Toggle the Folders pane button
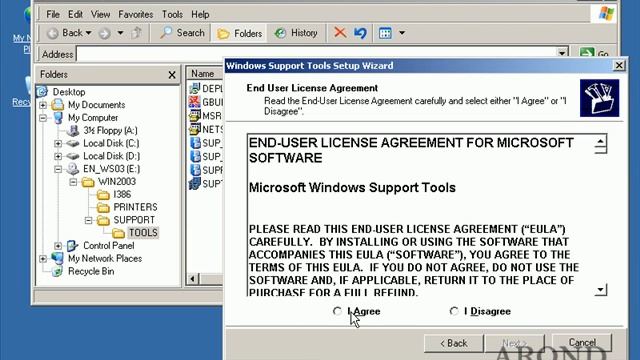Screen dimensions: 640x360 tap(240, 33)
